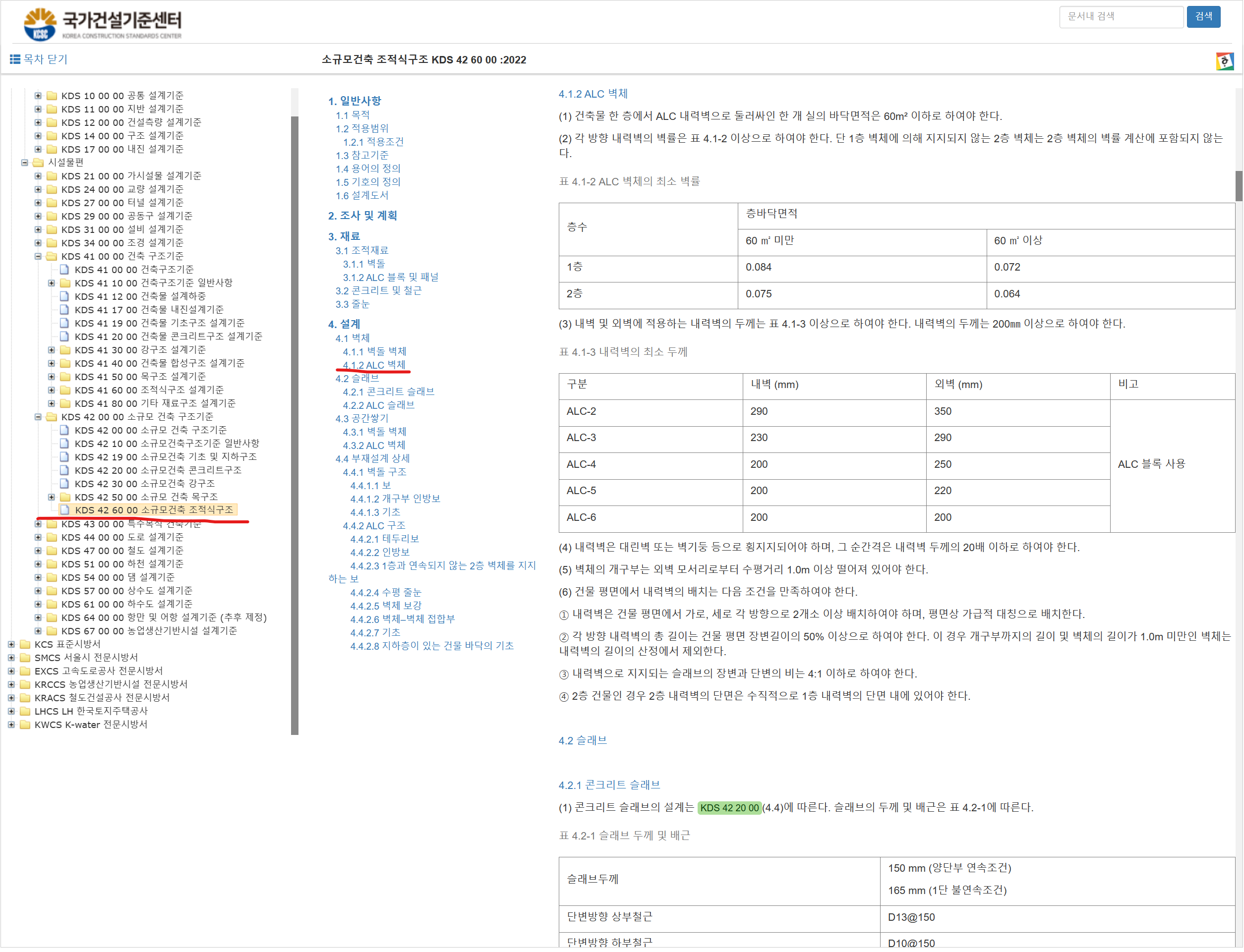The image size is (1244, 952).
Task: Click the folder icon for 시설물편
Action: (x=38, y=162)
